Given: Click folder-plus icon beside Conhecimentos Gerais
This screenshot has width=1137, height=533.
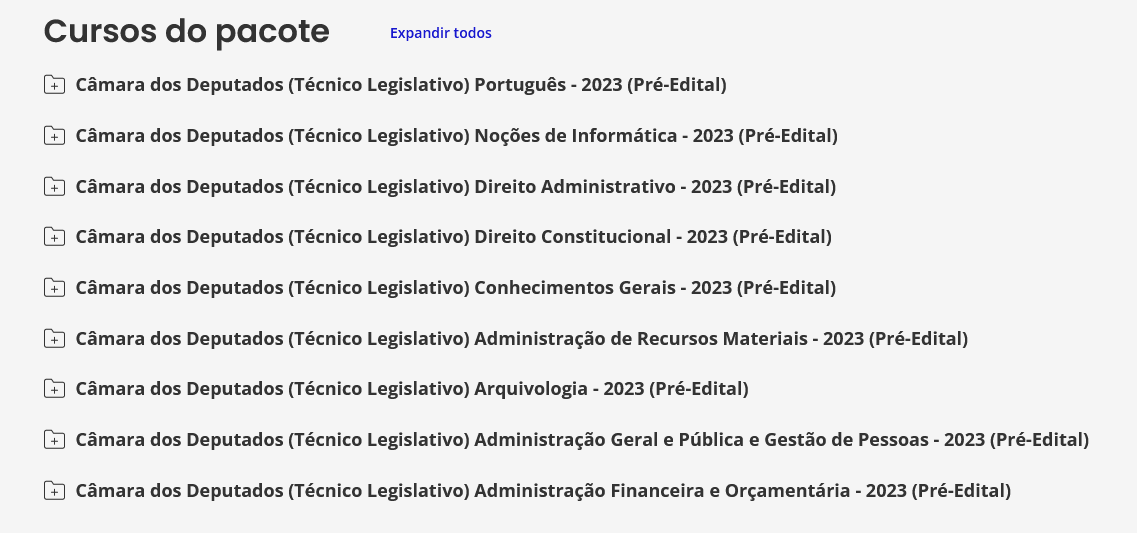Looking at the screenshot, I should (54, 287).
